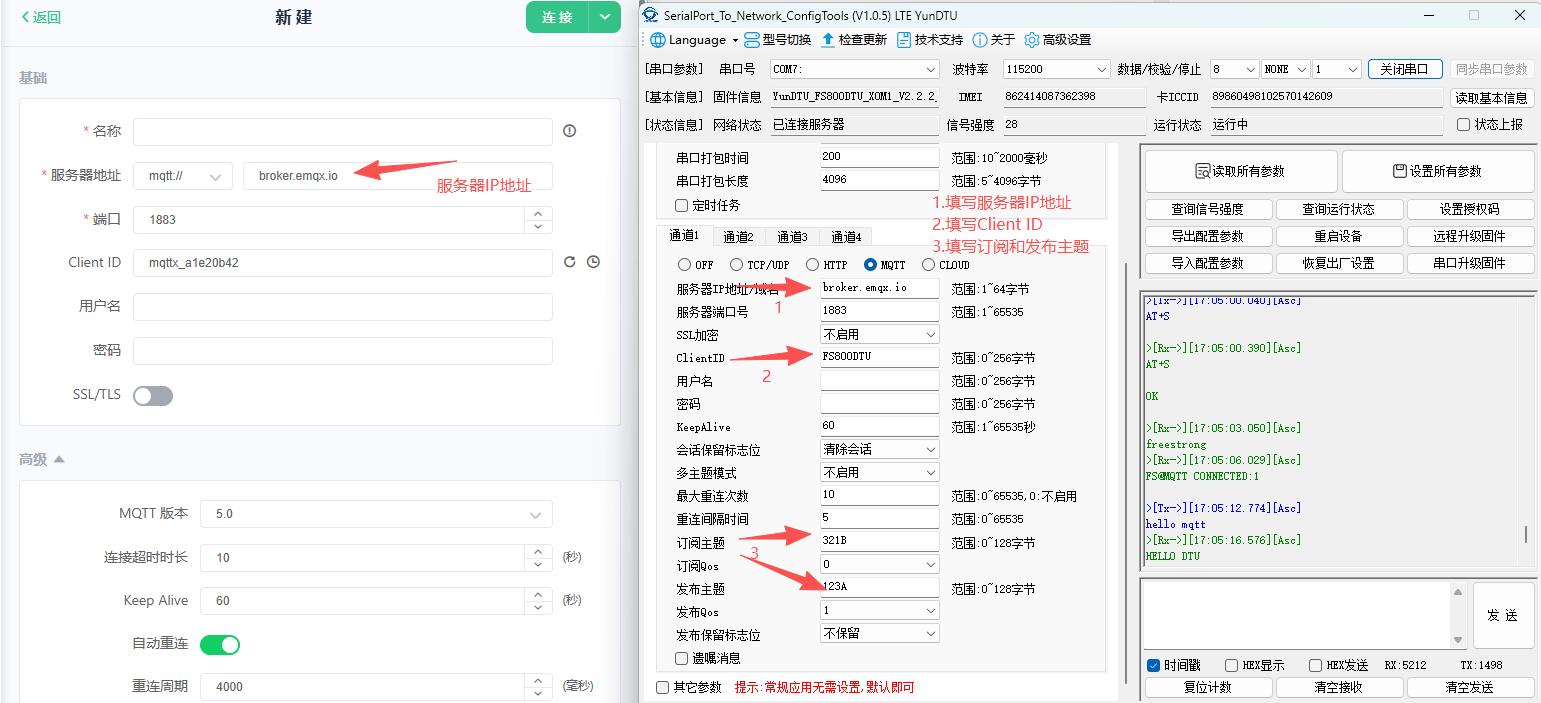The width and height of the screenshot is (1541, 703).
Task: Open the mqtt:// protocol dropdown
Action: 183,176
